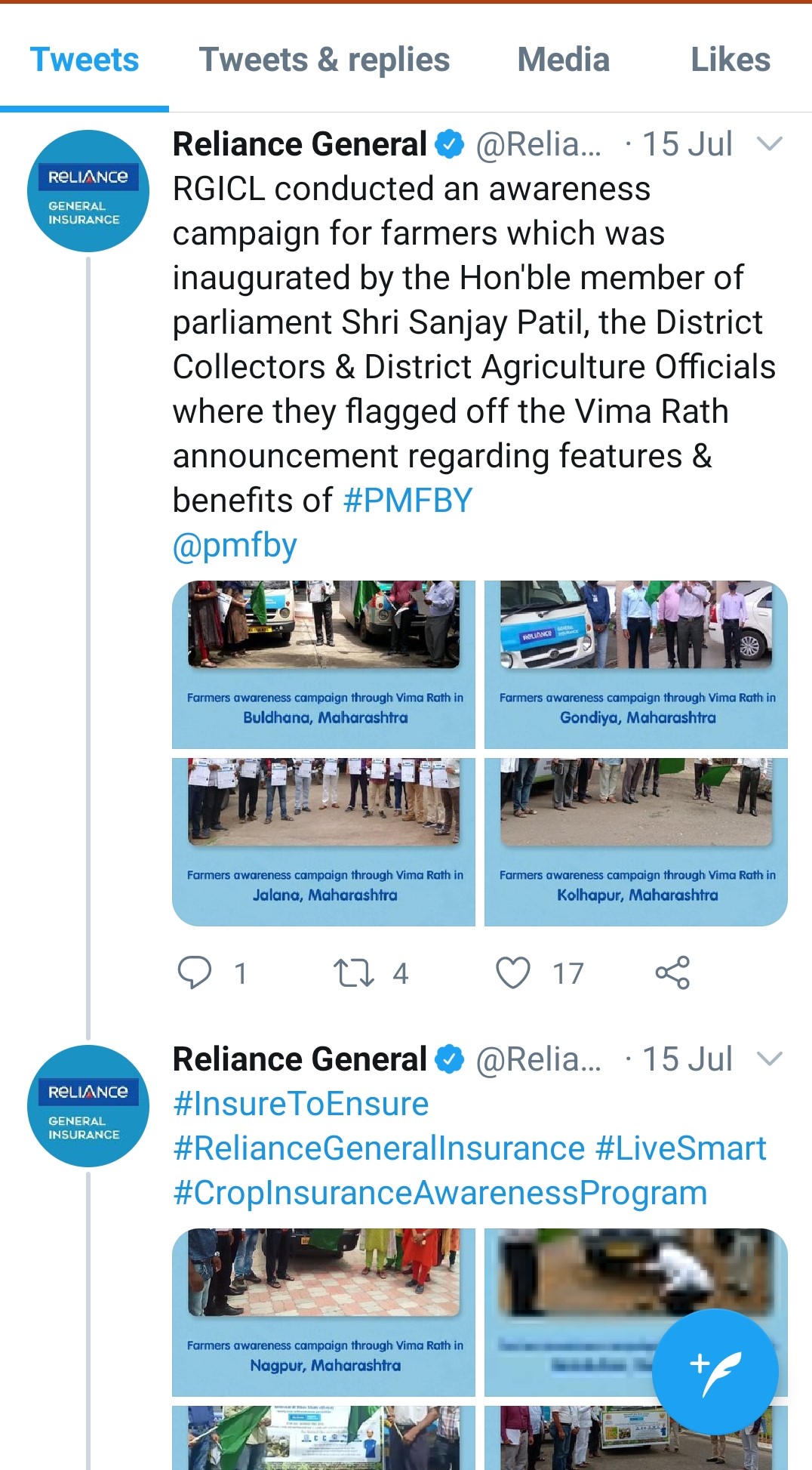Tap verified badge on first tweet
Viewport: 812px width, 1470px height.
pos(451,144)
